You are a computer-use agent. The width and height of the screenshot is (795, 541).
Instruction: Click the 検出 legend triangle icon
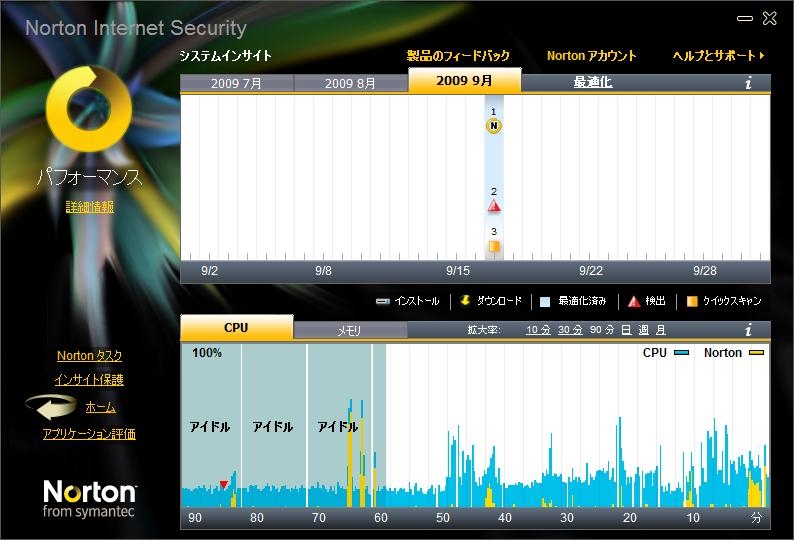click(x=634, y=301)
